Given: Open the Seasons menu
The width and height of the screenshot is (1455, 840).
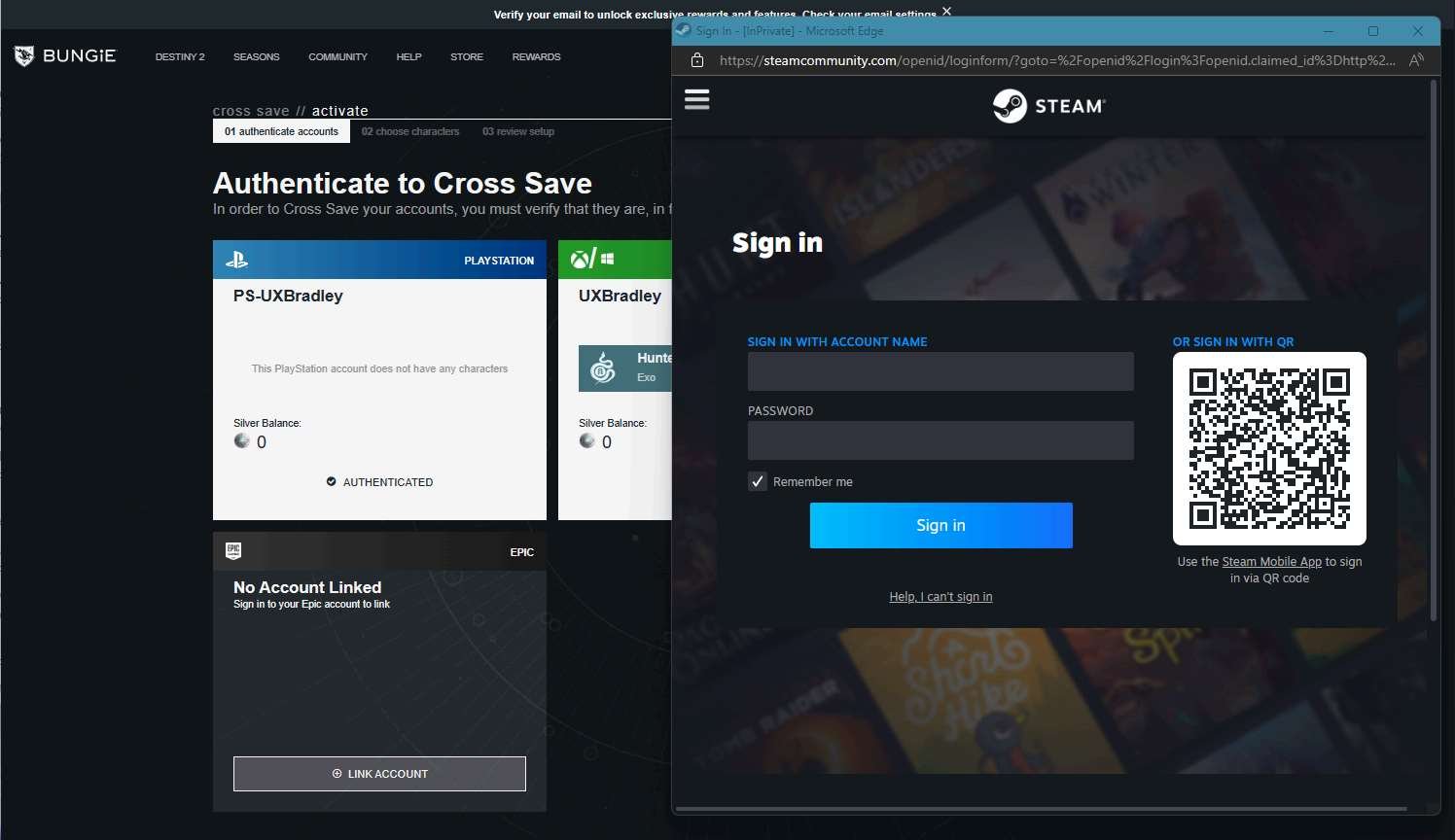Looking at the screenshot, I should coord(256,56).
